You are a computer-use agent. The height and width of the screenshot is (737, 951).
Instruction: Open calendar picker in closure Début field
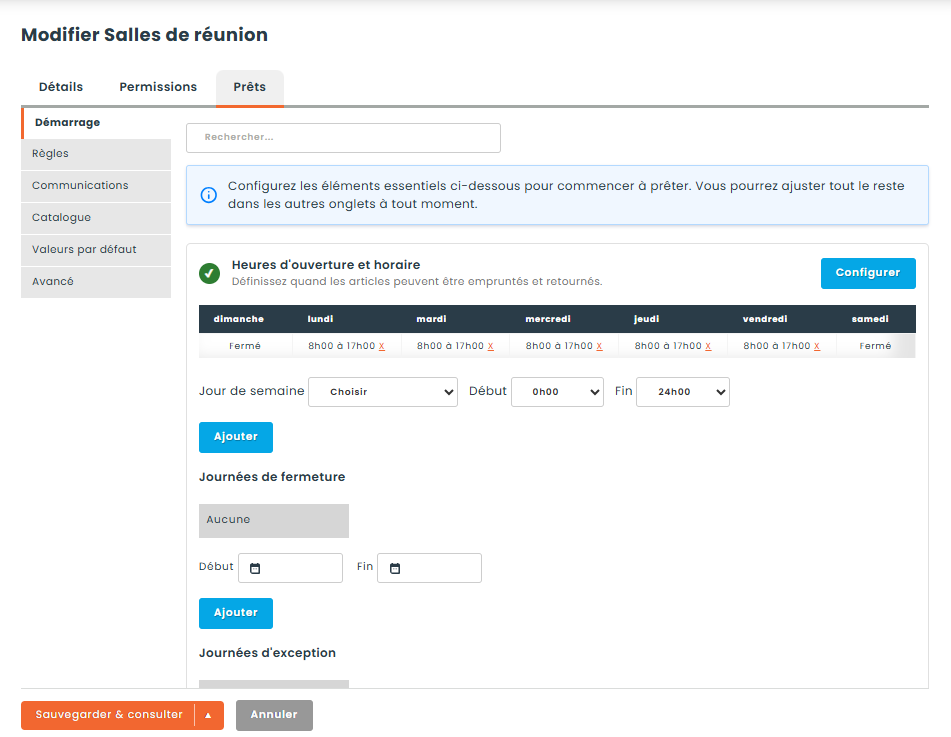click(255, 568)
